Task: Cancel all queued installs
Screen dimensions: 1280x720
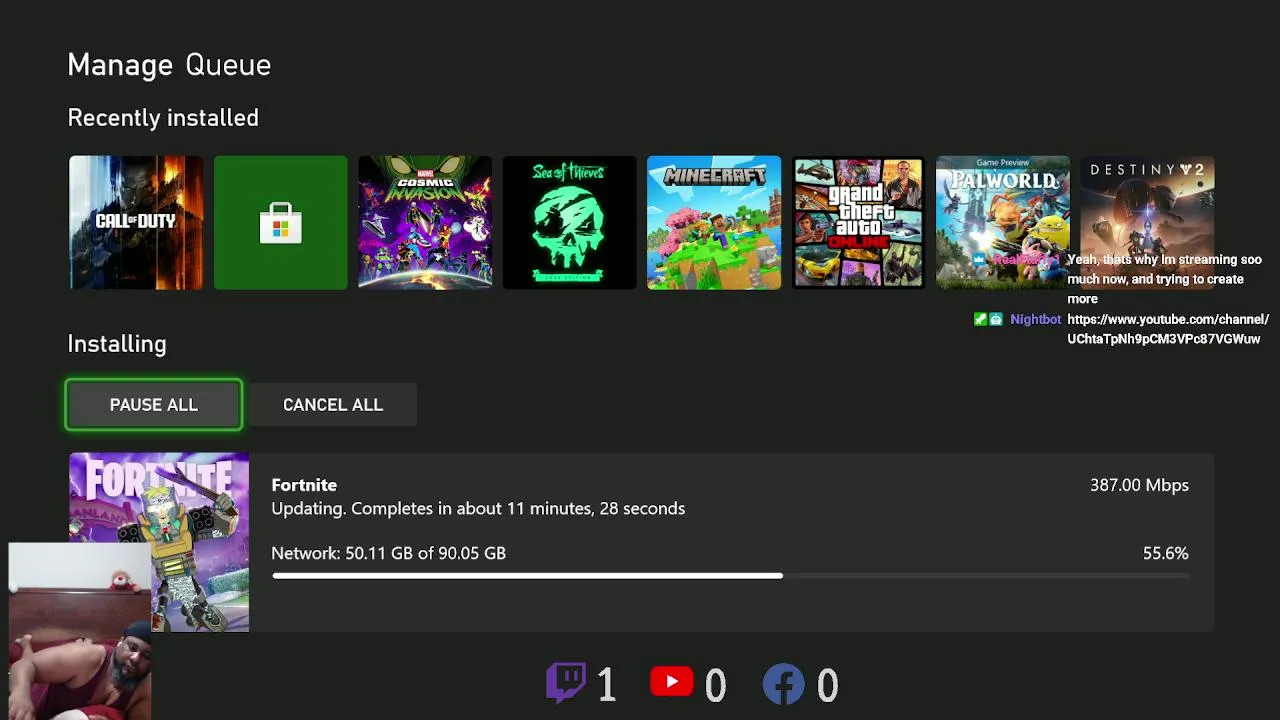Action: pyautogui.click(x=333, y=405)
